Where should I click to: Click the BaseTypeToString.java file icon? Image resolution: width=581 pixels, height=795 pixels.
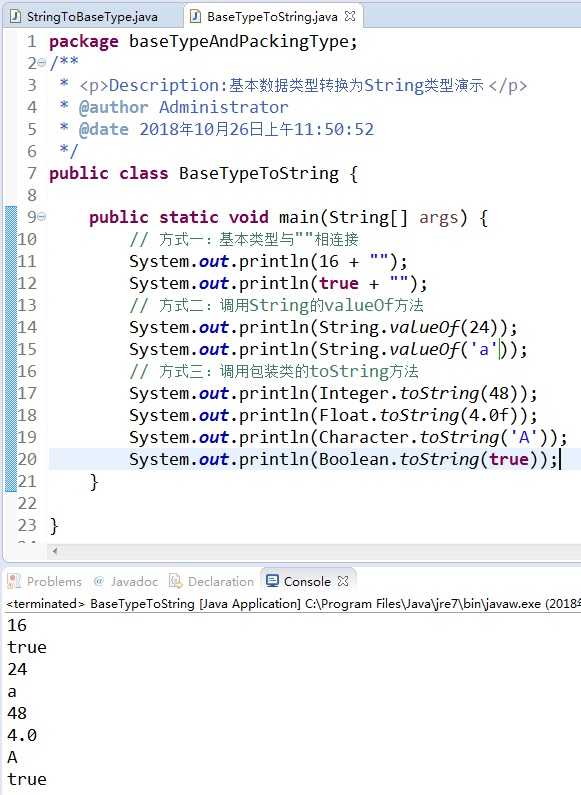pos(195,17)
